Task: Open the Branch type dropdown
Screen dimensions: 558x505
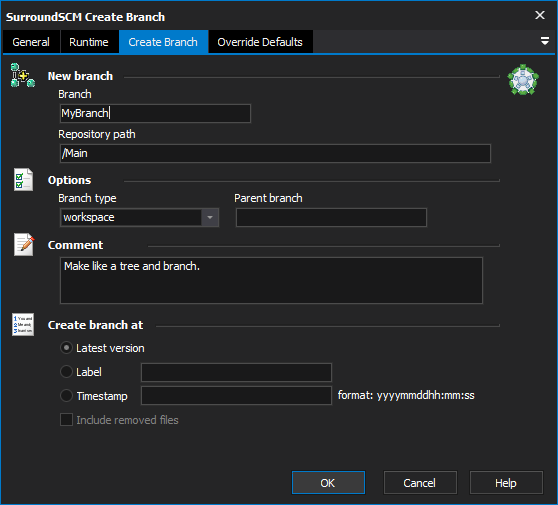Action: pyautogui.click(x=210, y=217)
